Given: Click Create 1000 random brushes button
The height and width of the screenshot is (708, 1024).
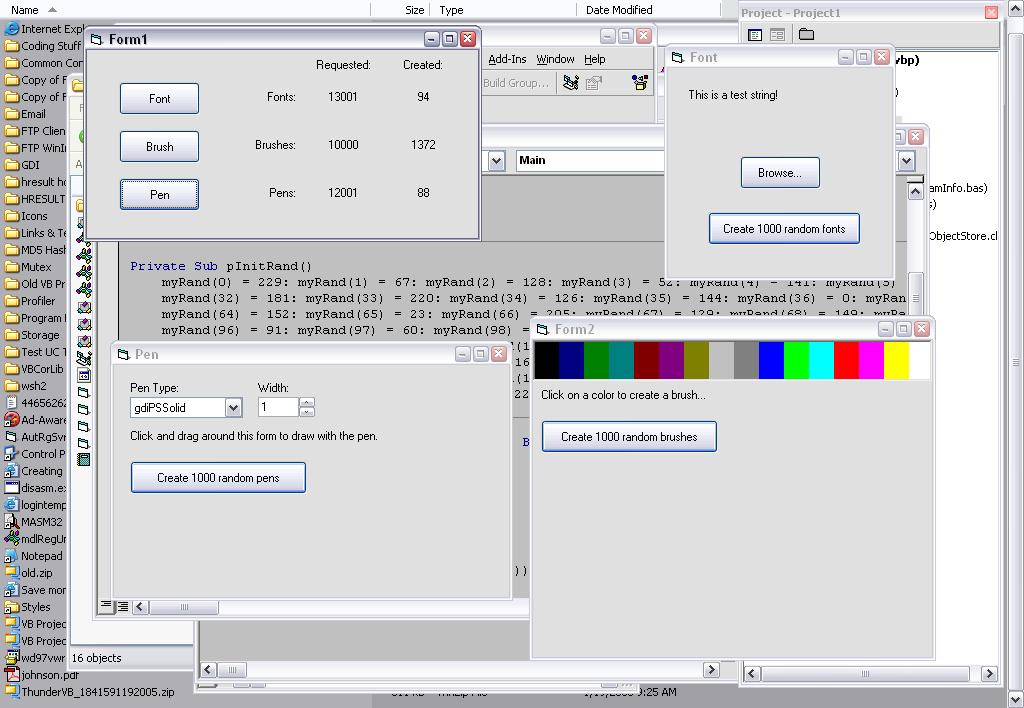Looking at the screenshot, I should [629, 437].
